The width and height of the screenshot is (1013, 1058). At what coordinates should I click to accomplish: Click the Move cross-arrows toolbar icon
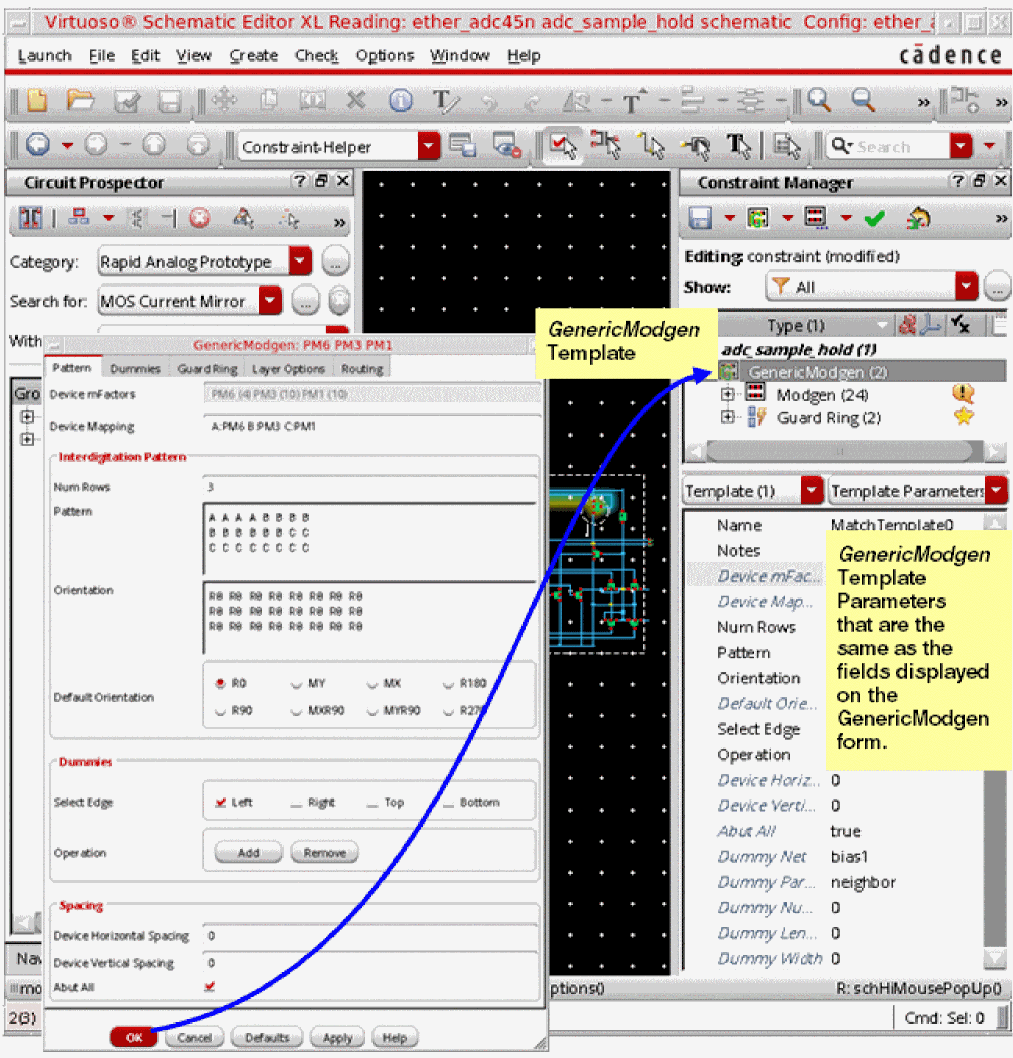[x=224, y=101]
